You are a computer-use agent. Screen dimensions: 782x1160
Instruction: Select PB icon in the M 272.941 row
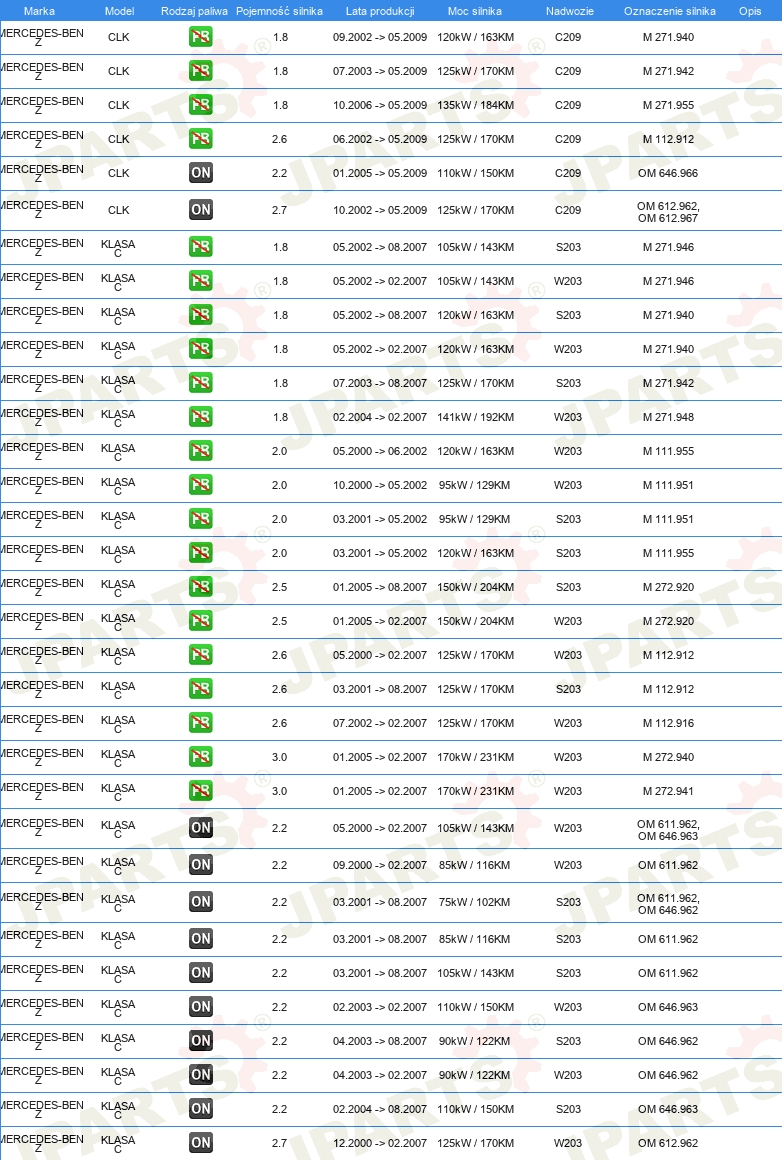click(200, 792)
